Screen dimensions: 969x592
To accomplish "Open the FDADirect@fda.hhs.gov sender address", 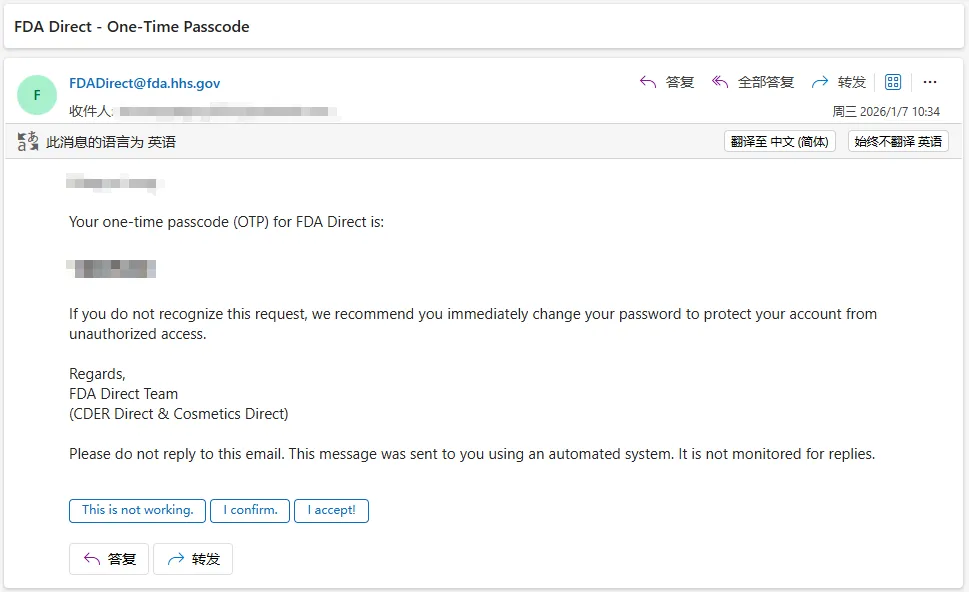I will [144, 83].
